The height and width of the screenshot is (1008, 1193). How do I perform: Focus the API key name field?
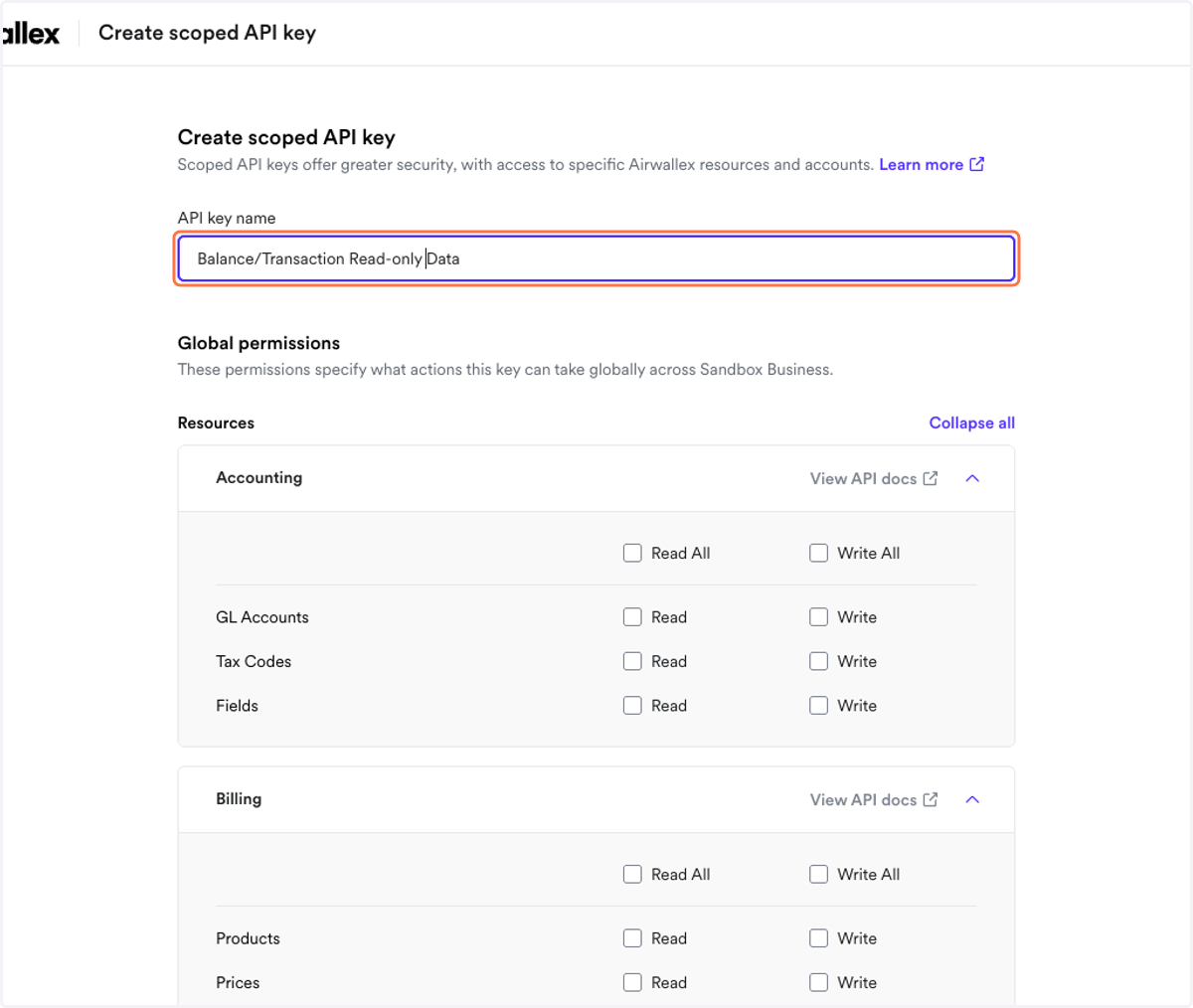pyautogui.click(x=596, y=259)
